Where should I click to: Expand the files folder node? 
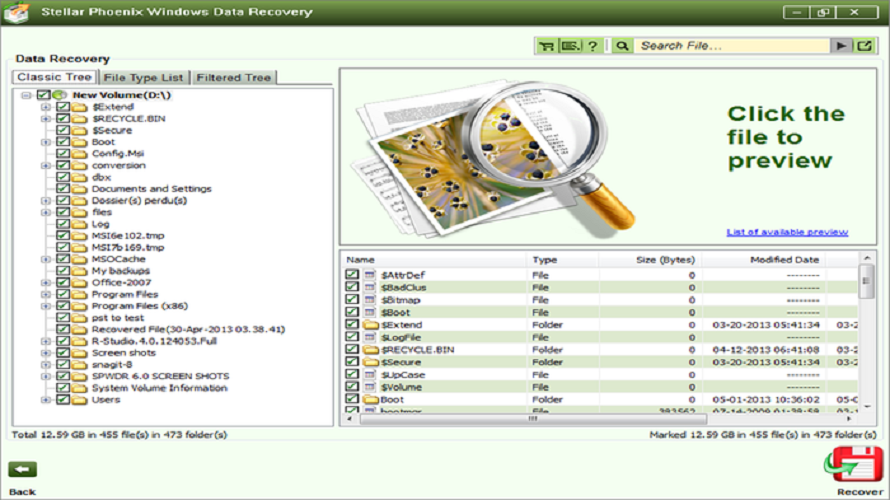(x=45, y=212)
